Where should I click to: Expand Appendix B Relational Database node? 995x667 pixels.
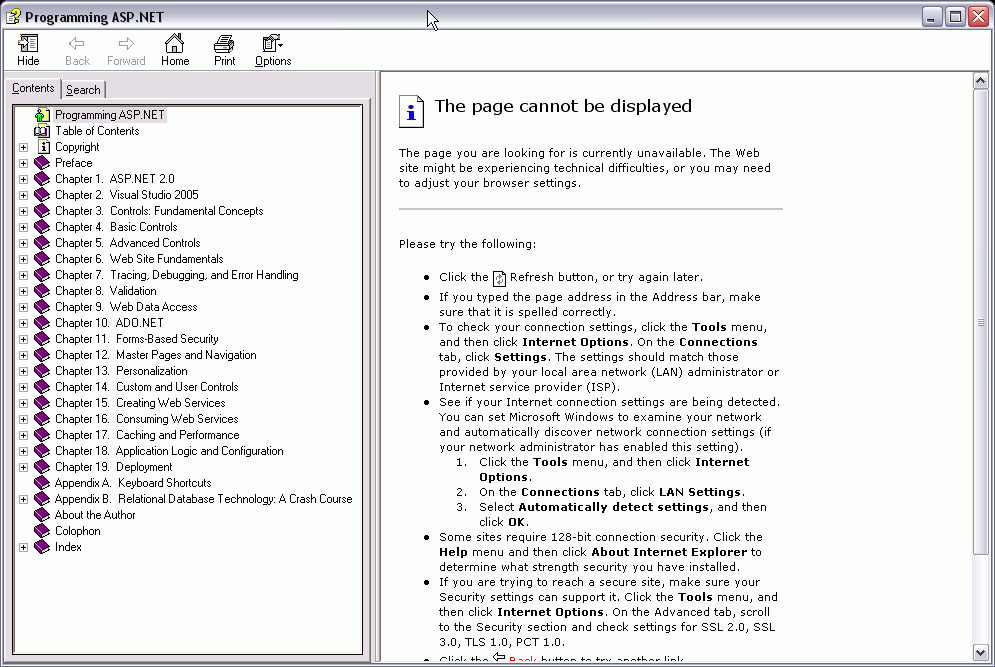point(23,499)
